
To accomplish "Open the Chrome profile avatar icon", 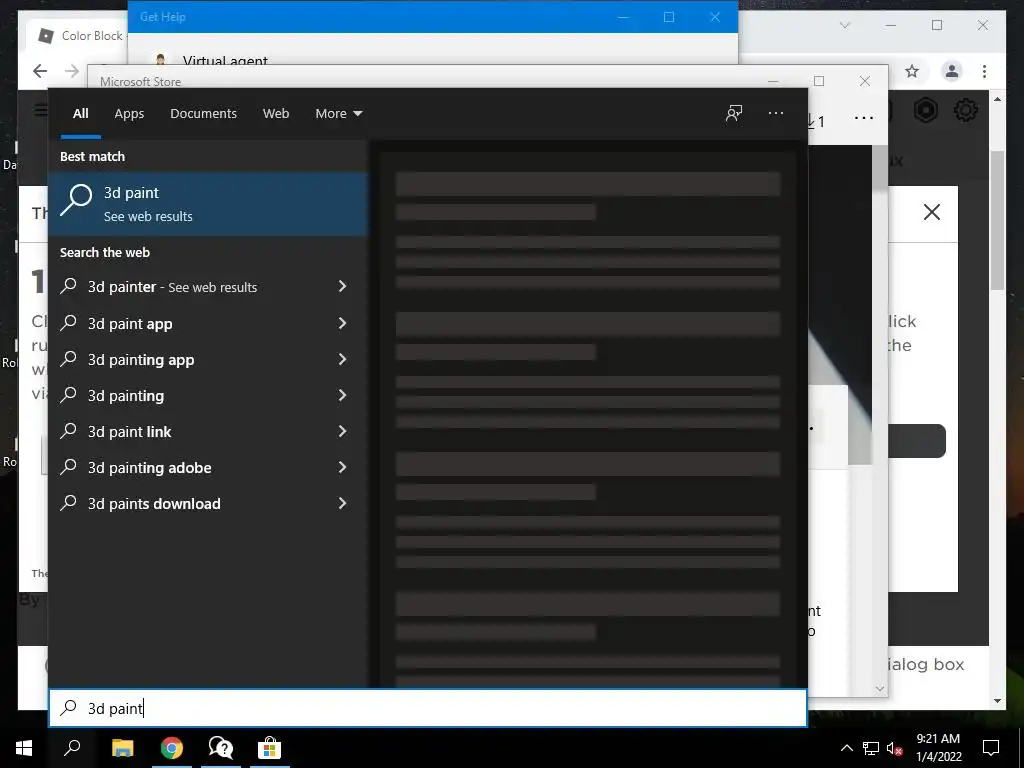I will (952, 71).
